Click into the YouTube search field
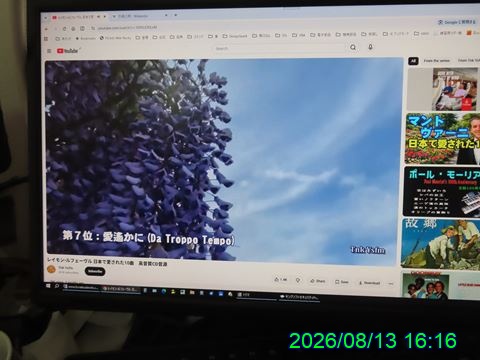Image resolution: width=480 pixels, height=360 pixels. click(x=278, y=48)
